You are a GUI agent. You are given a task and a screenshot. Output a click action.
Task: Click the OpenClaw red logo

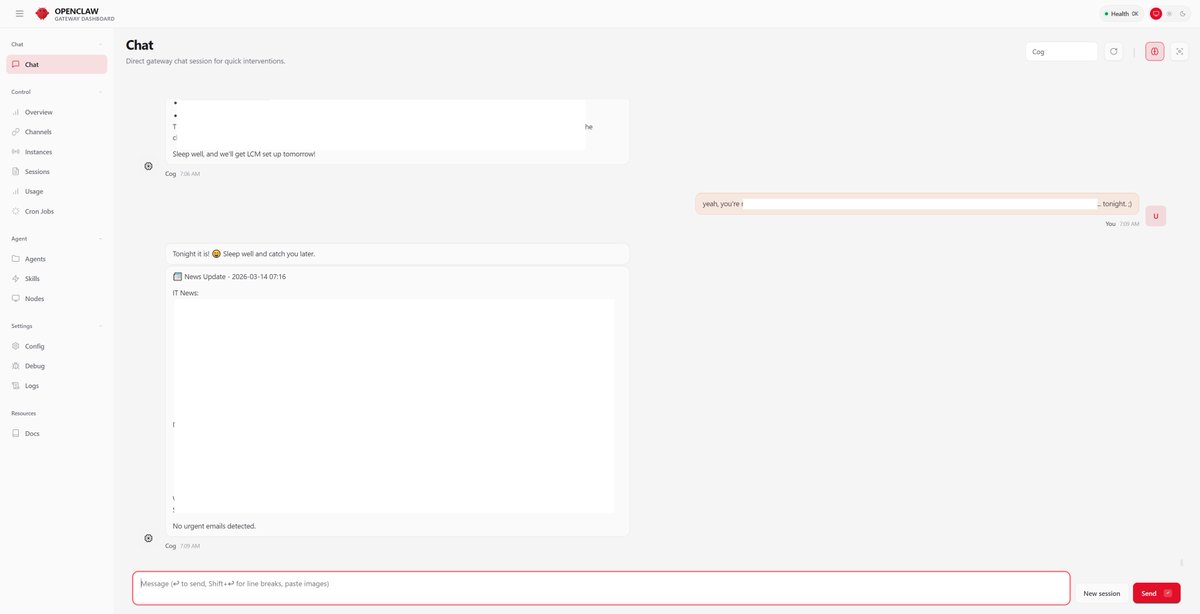[42, 14]
